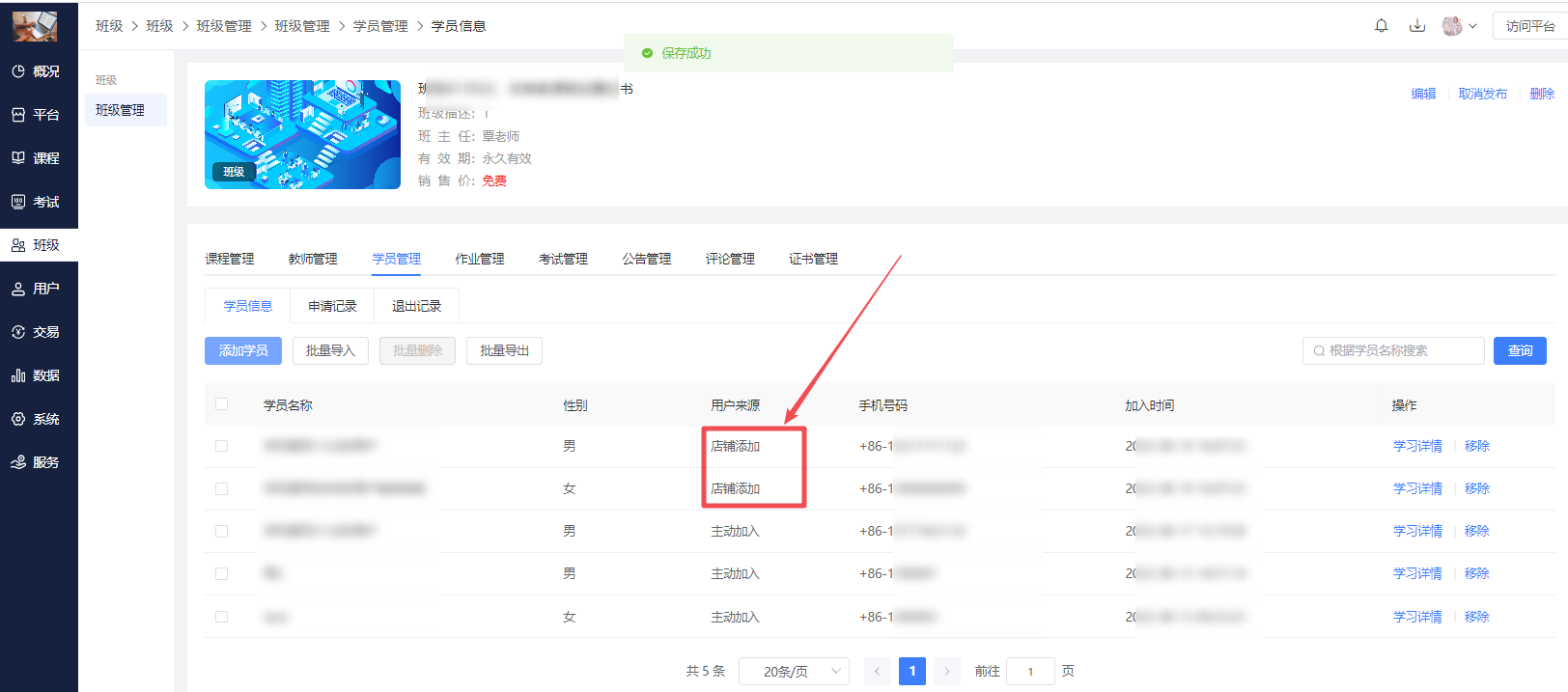
Task: Click the logo image at top left
Action: coord(35,26)
